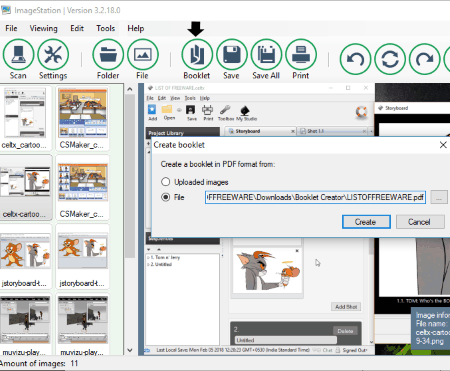This screenshot has height=371, width=450.
Task: Click the Delete button on sequence 2
Action: pyautogui.click(x=345, y=331)
